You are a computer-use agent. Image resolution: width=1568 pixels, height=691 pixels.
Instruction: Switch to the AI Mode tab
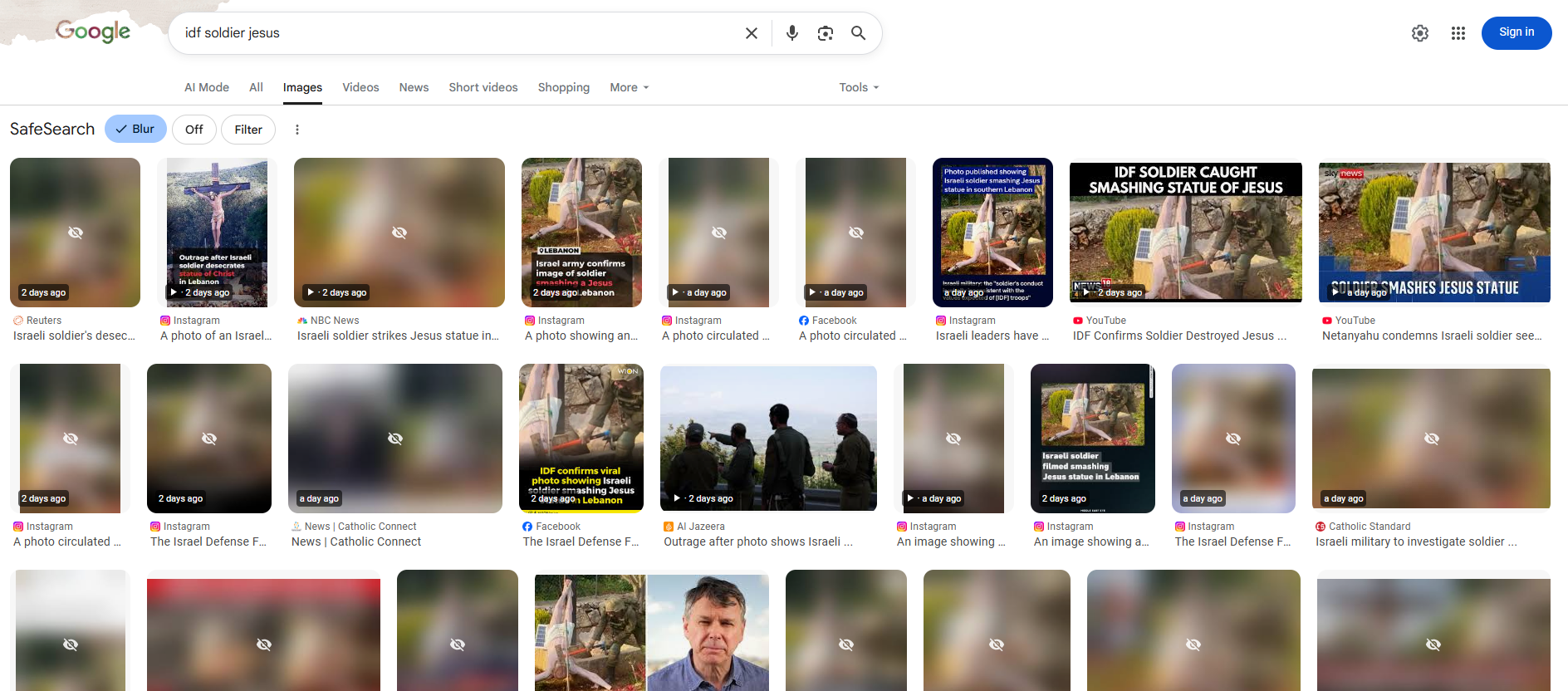(207, 87)
